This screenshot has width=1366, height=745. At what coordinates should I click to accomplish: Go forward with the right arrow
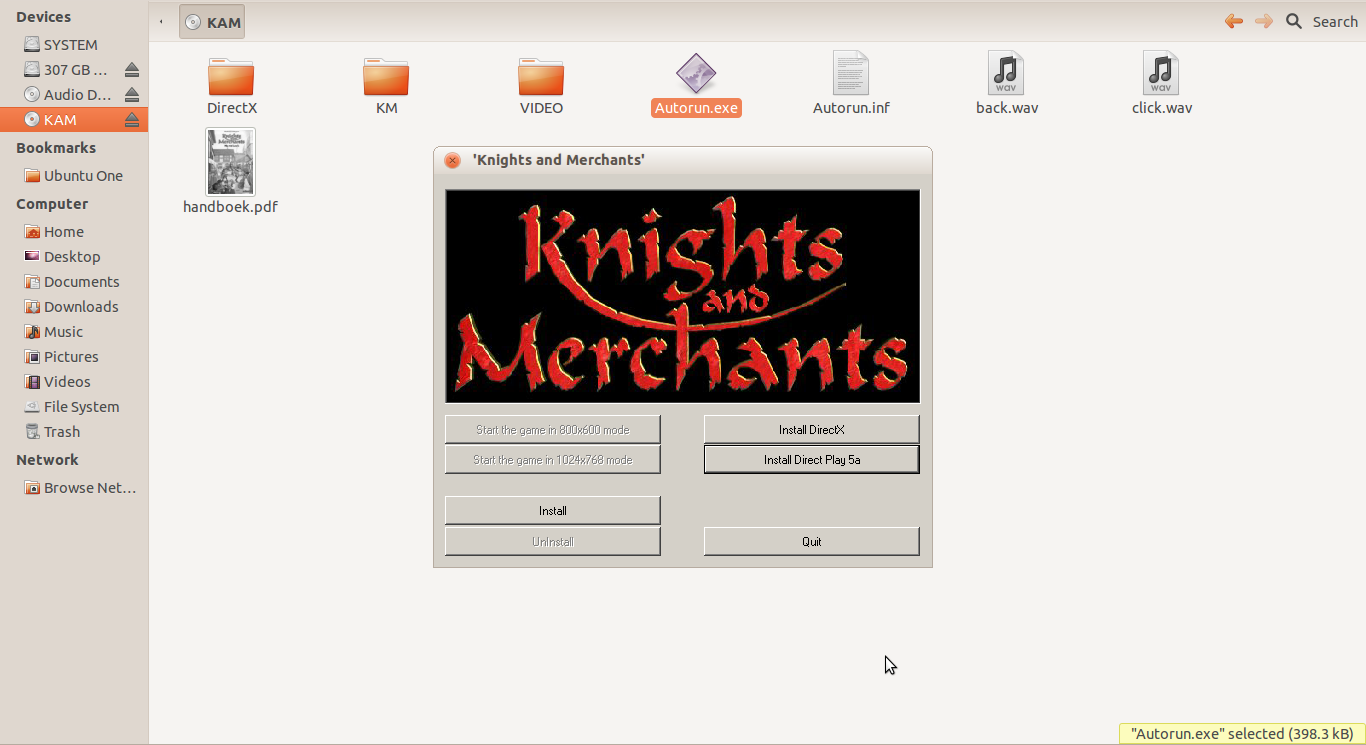(x=1264, y=21)
